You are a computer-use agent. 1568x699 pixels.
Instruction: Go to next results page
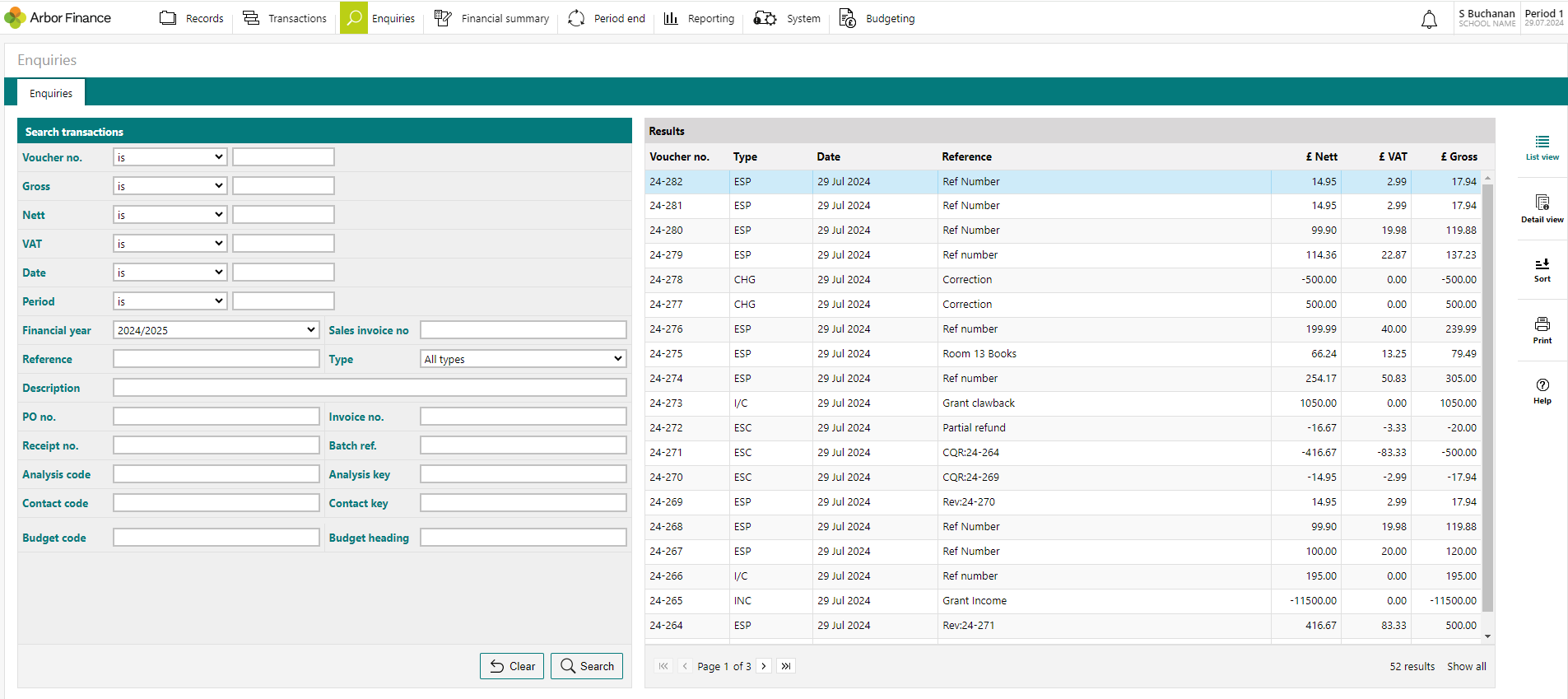pyautogui.click(x=764, y=666)
